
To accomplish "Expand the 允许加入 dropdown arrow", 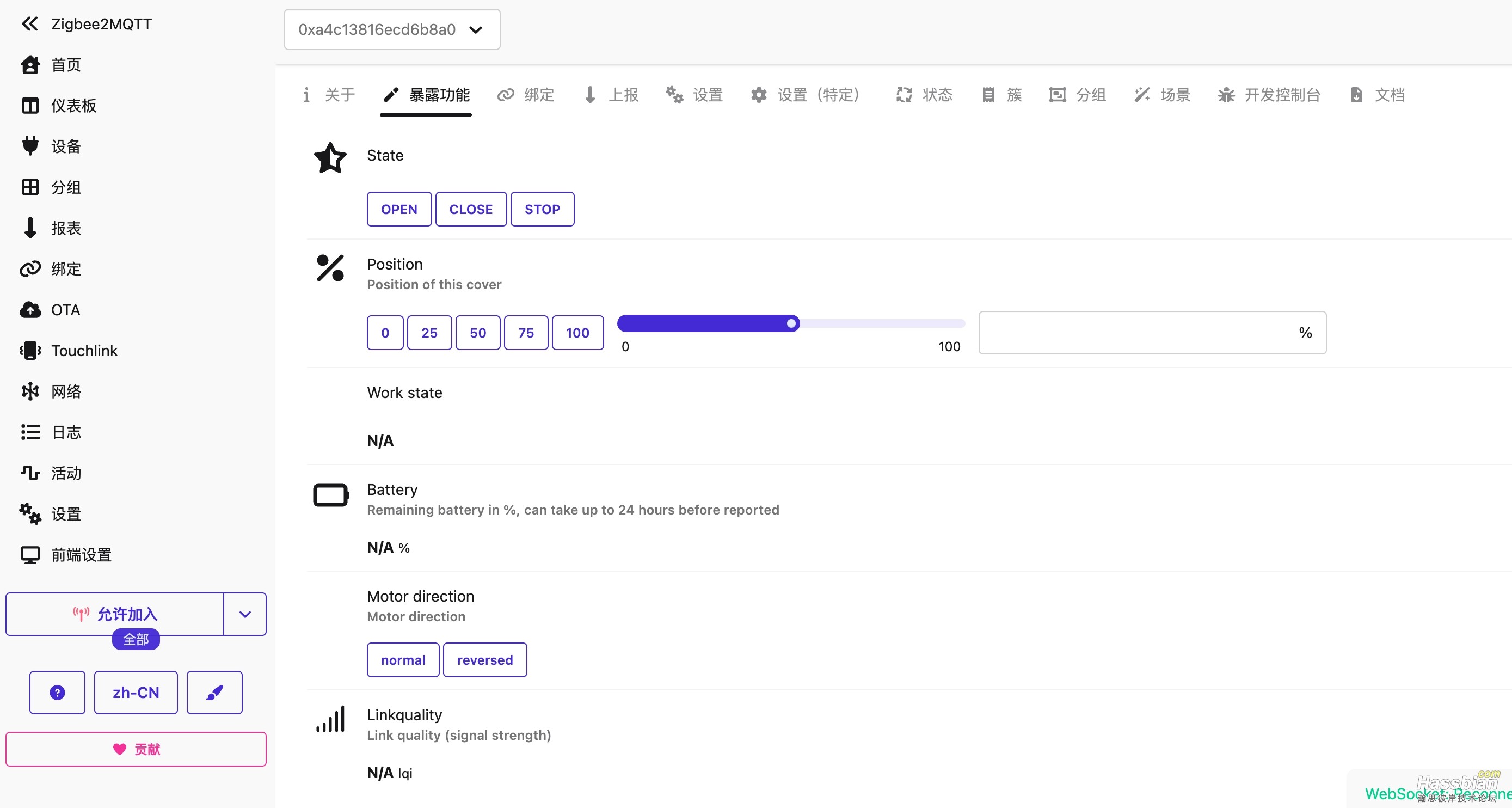I will click(245, 614).
